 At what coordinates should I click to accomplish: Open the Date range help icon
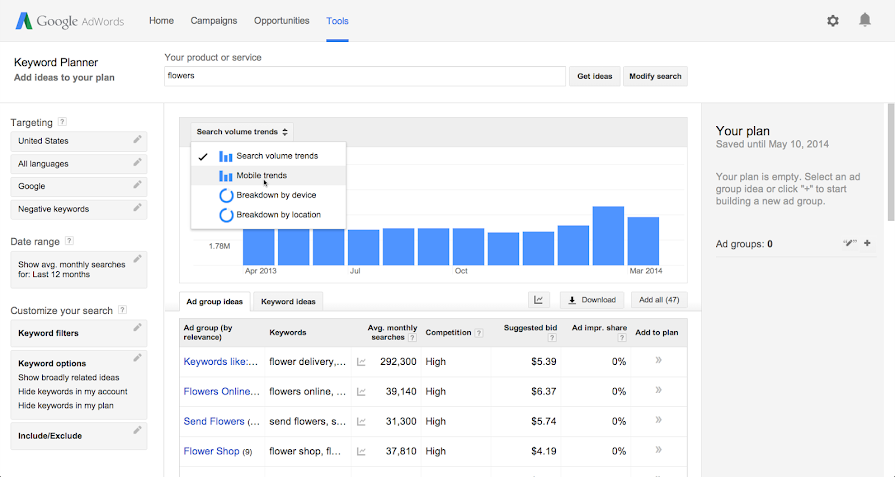[x=69, y=241]
